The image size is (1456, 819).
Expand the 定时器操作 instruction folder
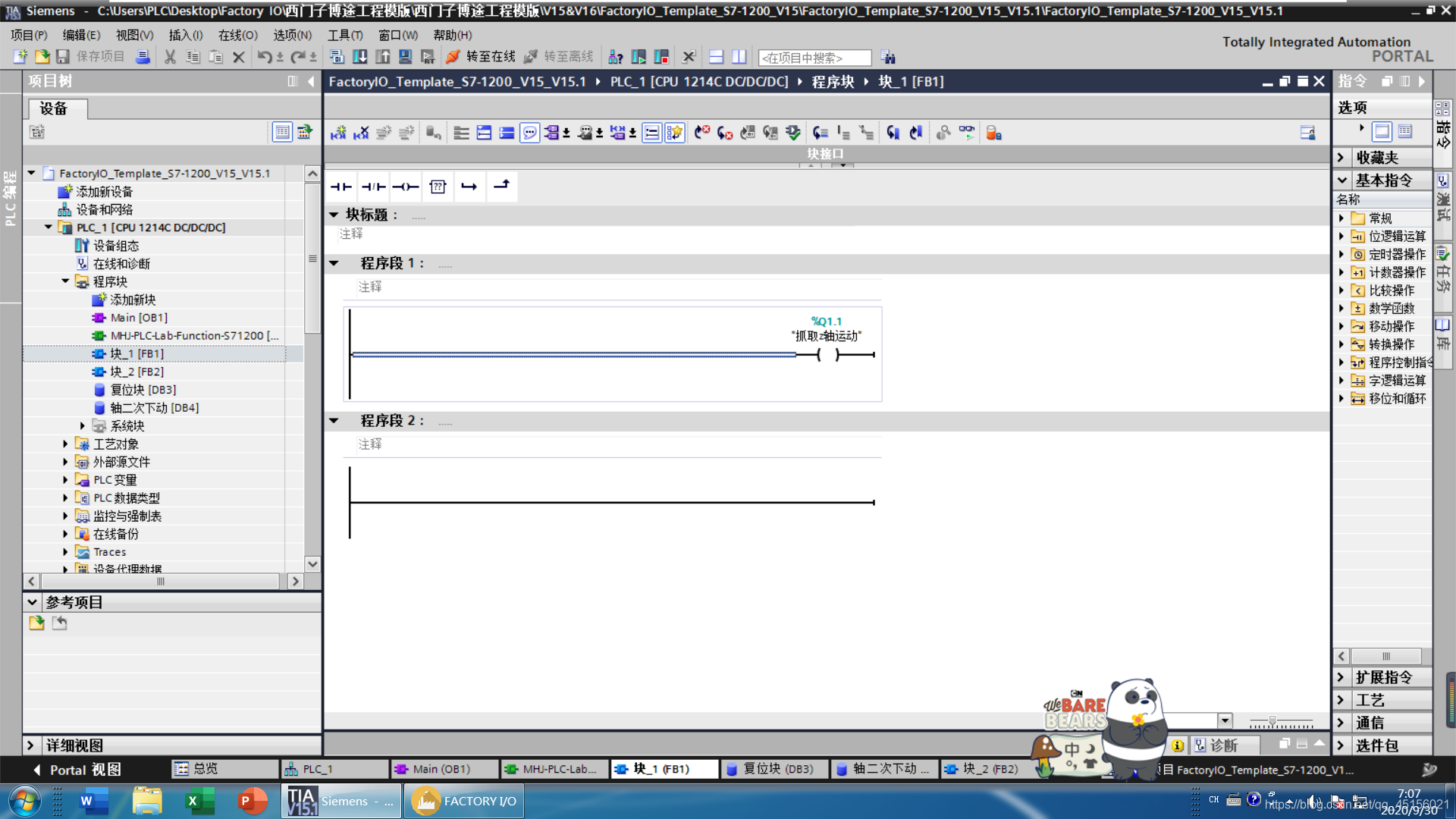click(1341, 255)
